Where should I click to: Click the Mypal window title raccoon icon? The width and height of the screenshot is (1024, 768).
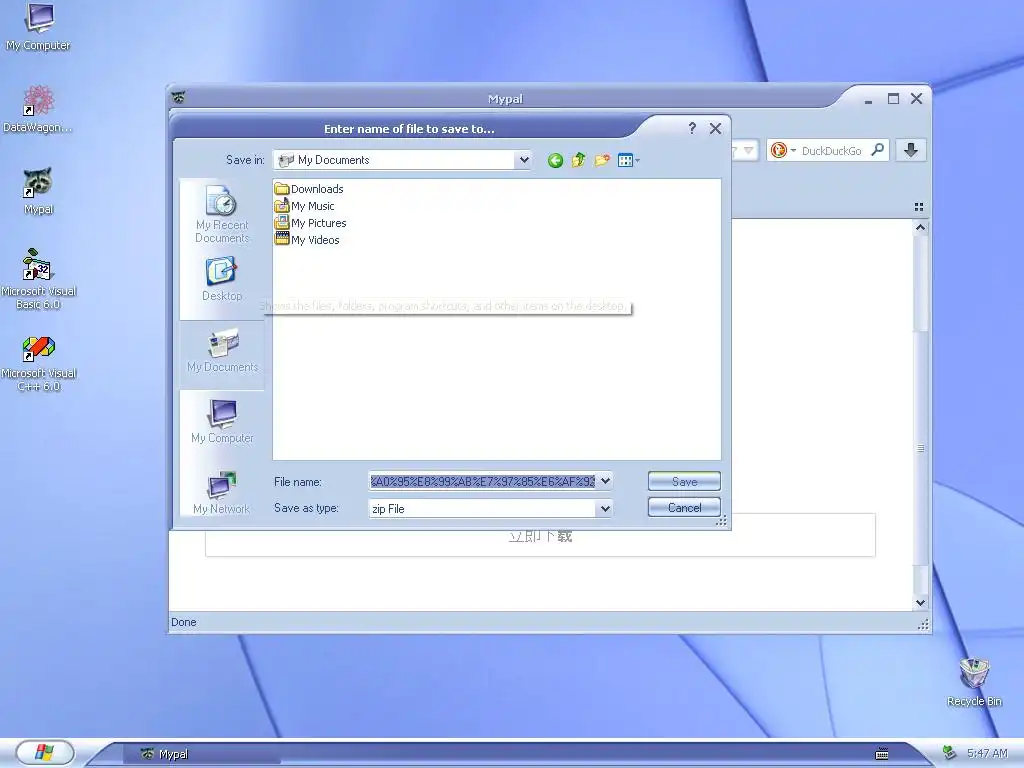[178, 97]
